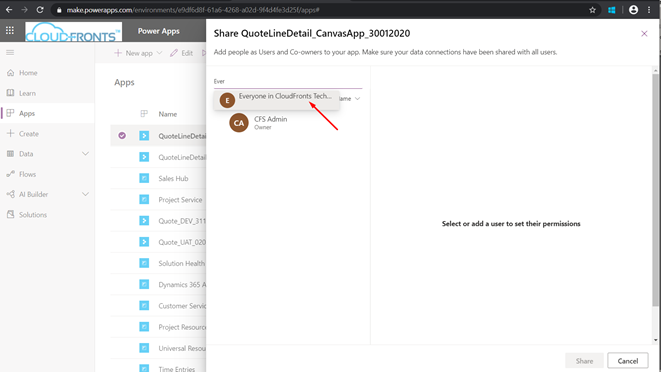Viewport: 661px width, 372px height.
Task: Click the Solution Health app icon
Action: (x=144, y=263)
